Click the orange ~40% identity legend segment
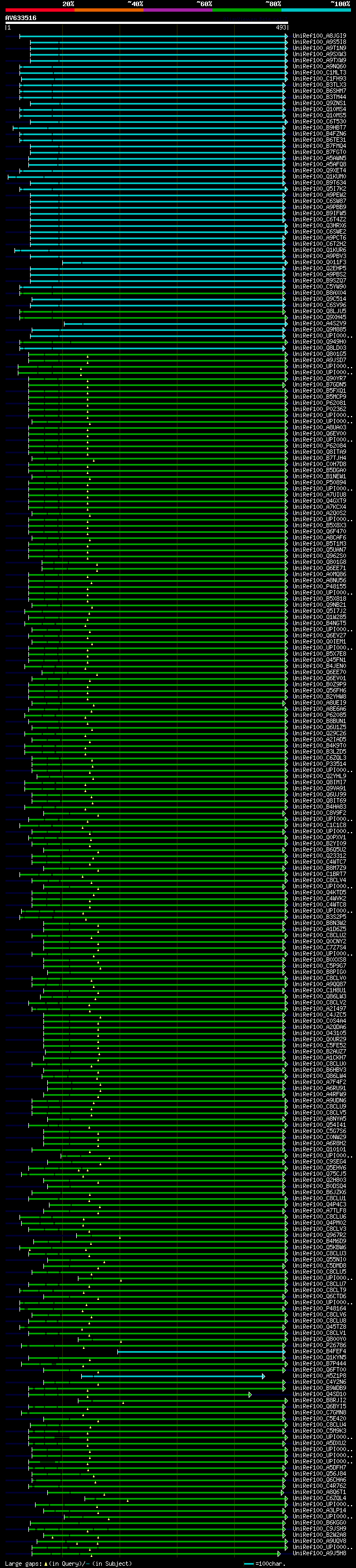Viewport: 356px width, 1568px height. (109, 11)
